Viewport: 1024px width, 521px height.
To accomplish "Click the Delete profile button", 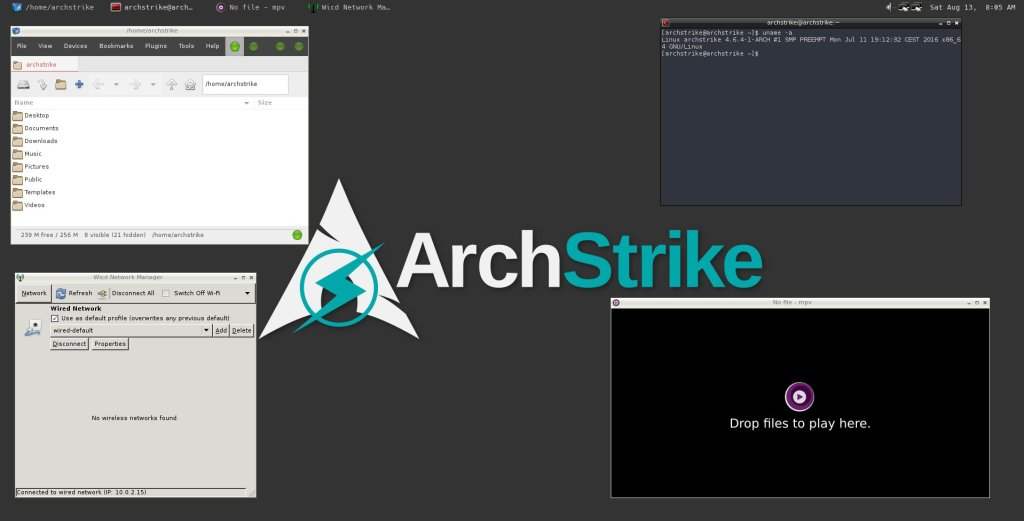I will pos(242,330).
